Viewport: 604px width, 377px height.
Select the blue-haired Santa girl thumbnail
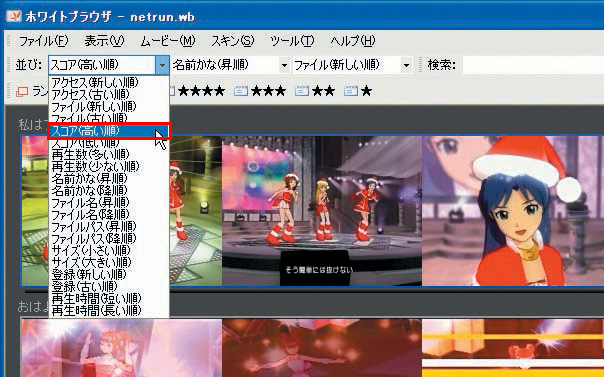point(513,211)
